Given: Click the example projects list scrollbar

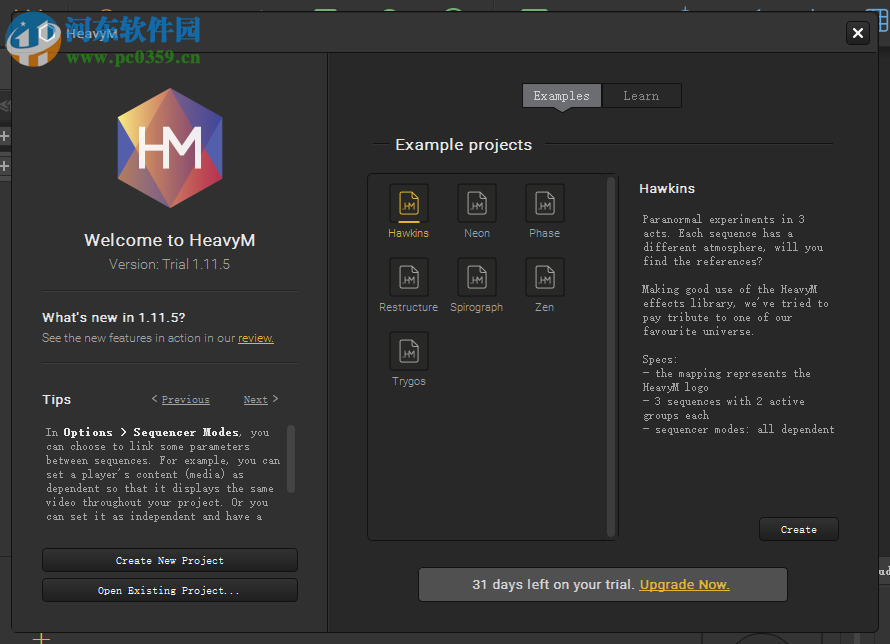Looking at the screenshot, I should click(611, 356).
